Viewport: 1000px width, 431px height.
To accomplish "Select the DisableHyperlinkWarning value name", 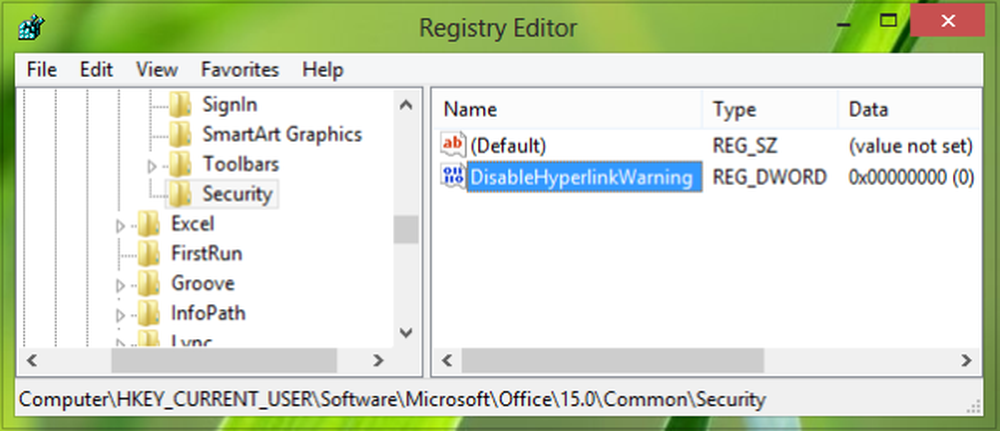I will pos(584,177).
